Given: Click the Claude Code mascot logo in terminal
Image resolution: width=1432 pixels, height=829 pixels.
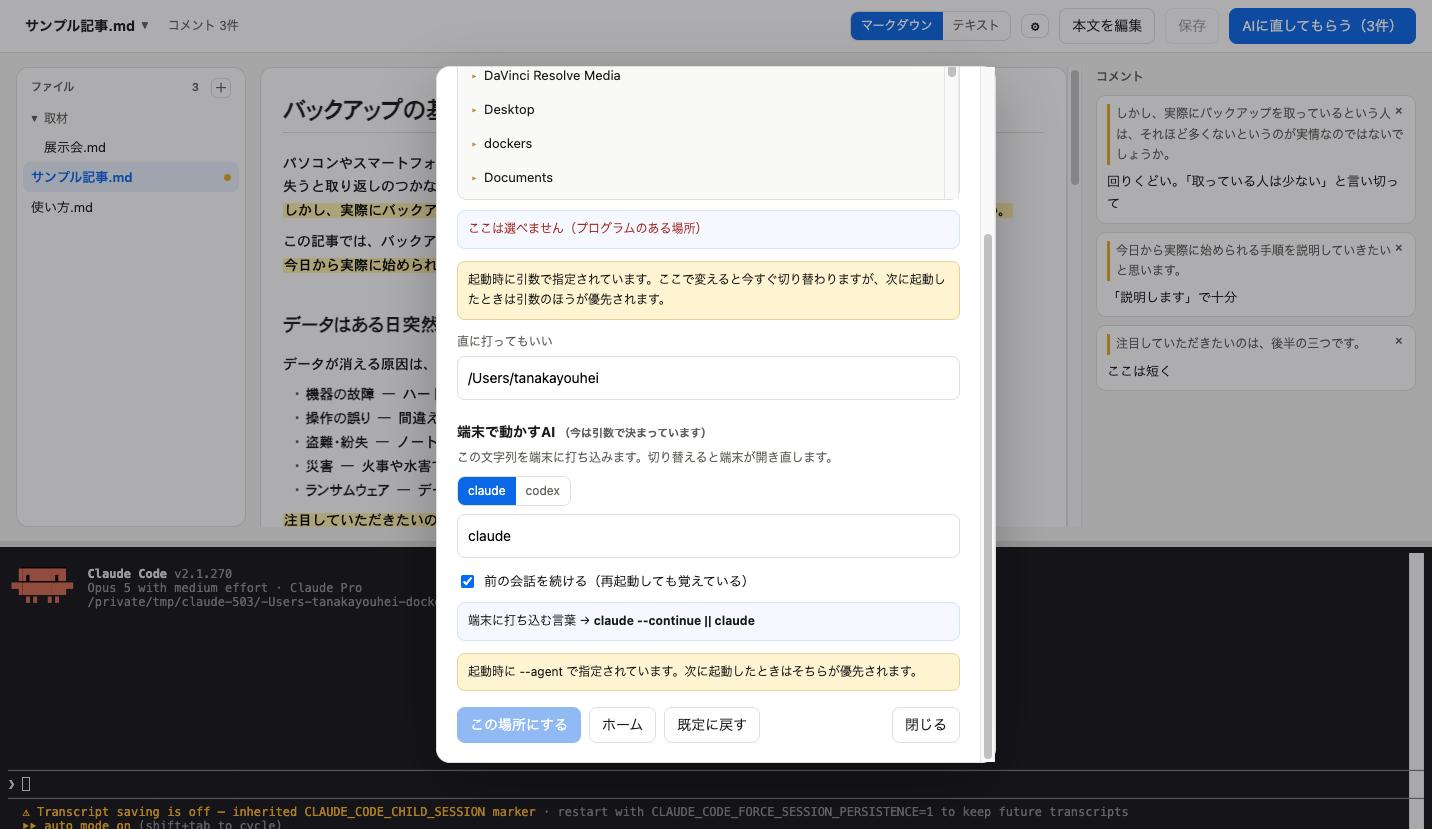Looking at the screenshot, I should [x=42, y=585].
